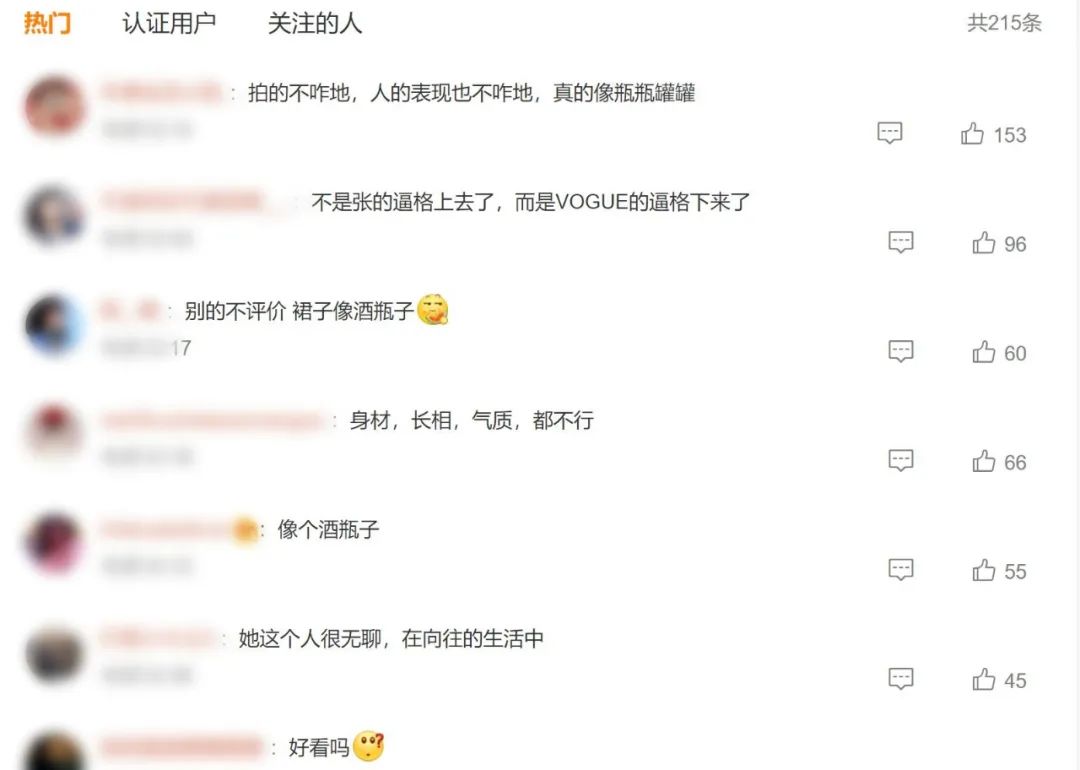Switch to the 热门 tab
Image resolution: width=1080 pixels, height=770 pixels.
tap(48, 23)
